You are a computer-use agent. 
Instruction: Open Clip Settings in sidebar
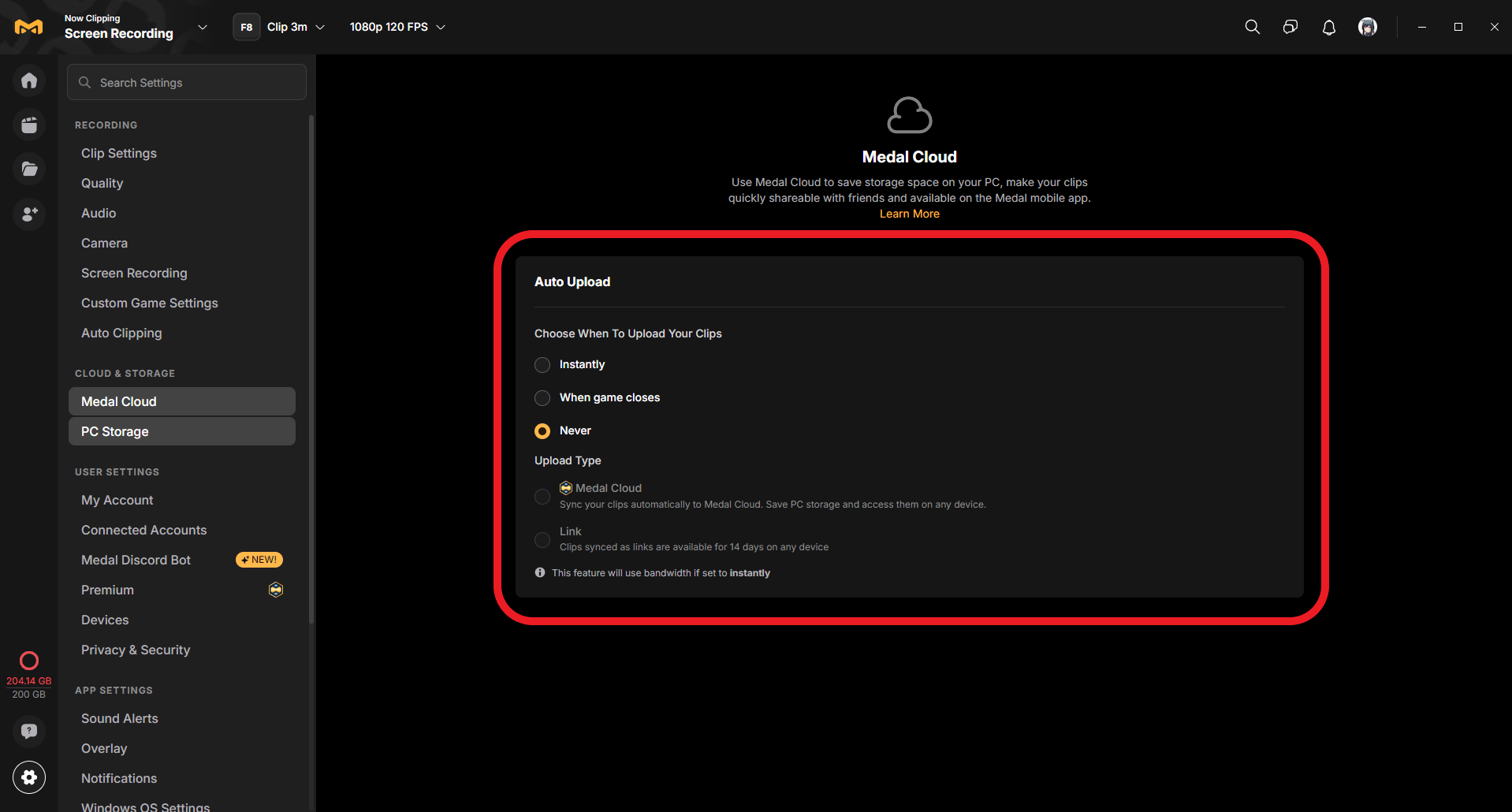(182, 154)
